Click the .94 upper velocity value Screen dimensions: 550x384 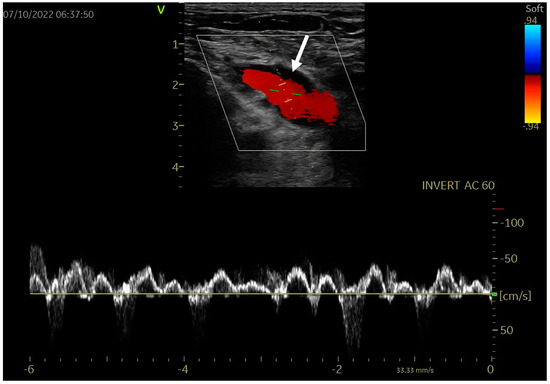pyautogui.click(x=531, y=20)
